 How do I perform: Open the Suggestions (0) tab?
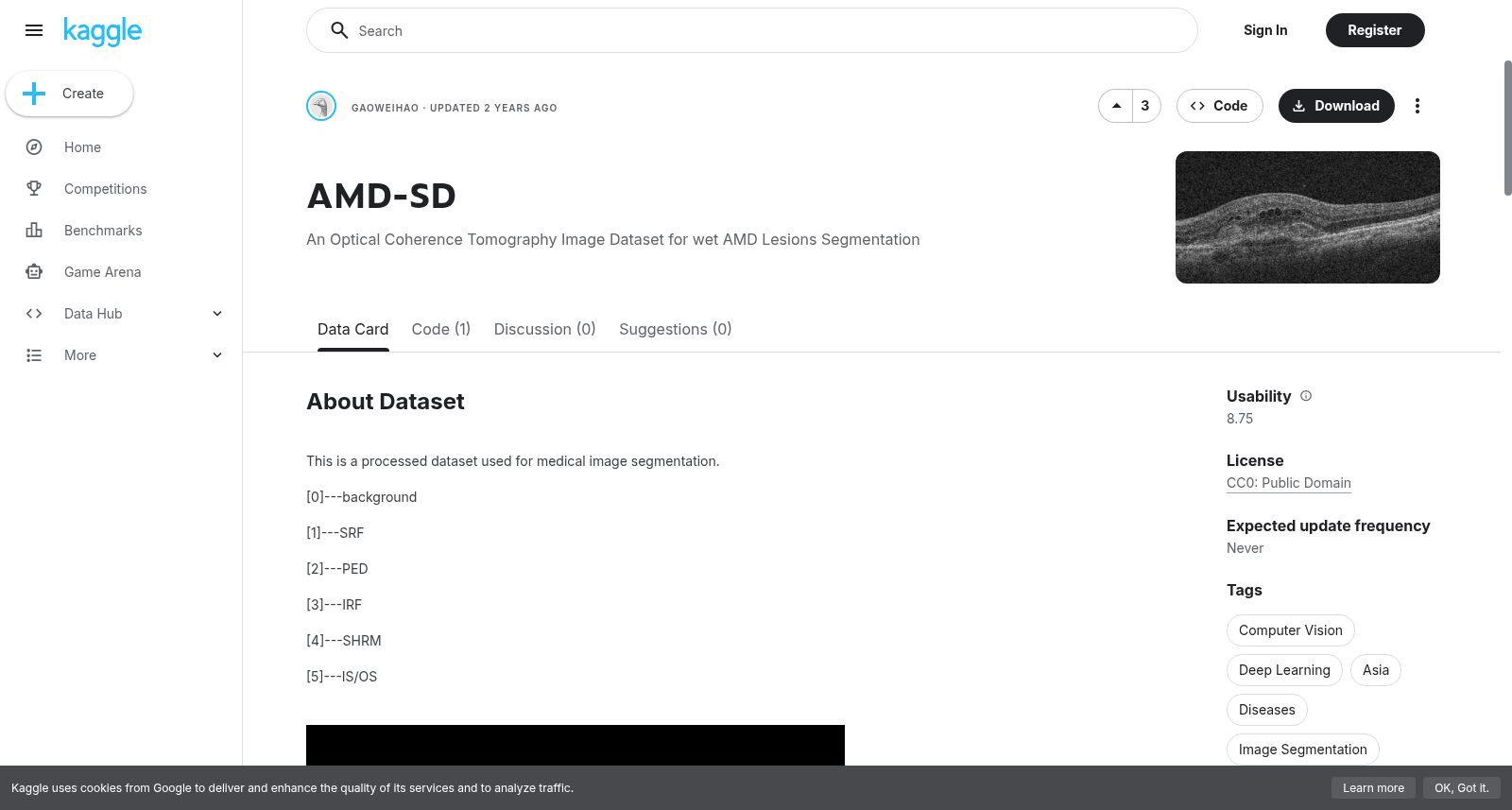pyautogui.click(x=676, y=329)
